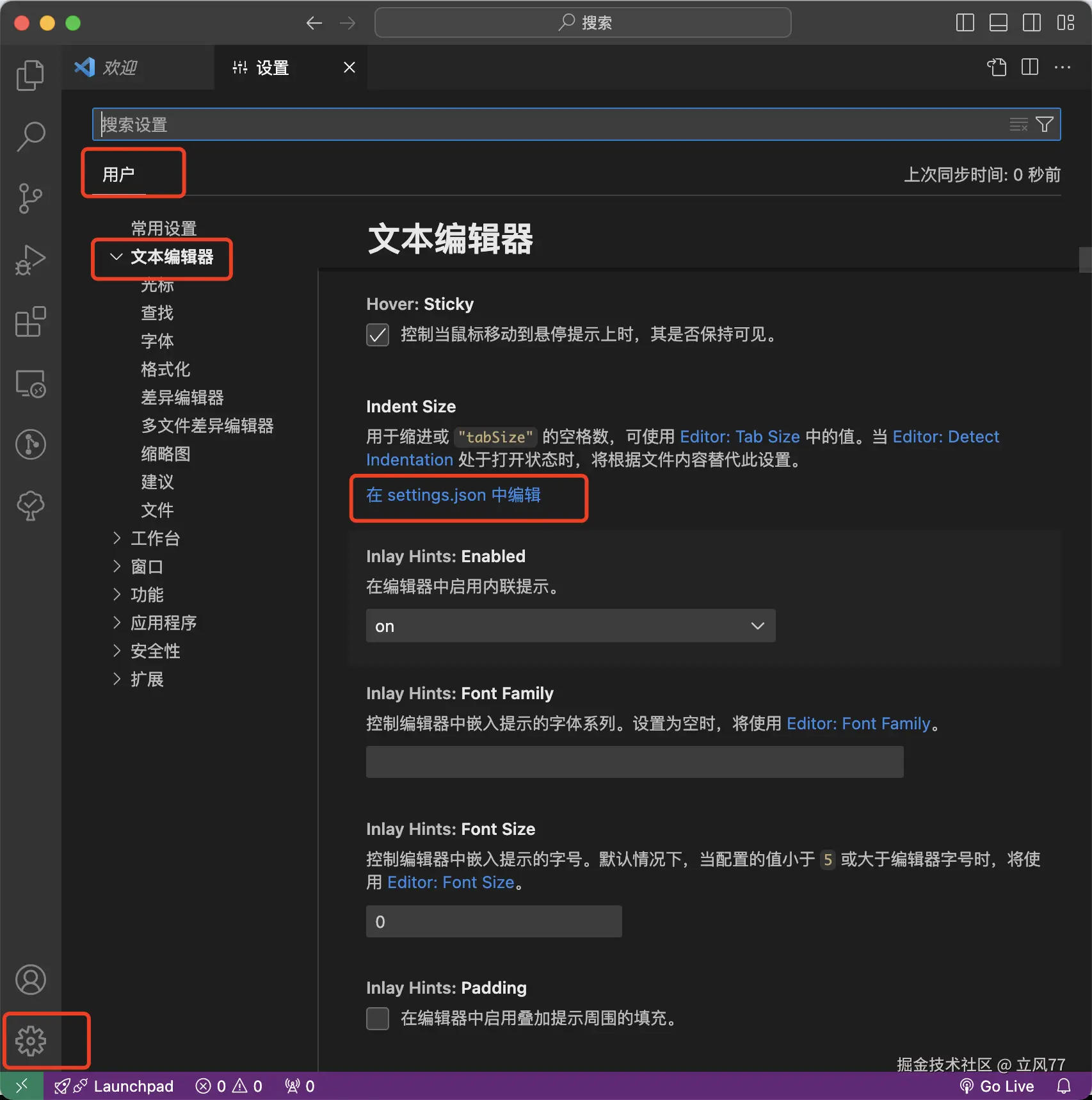Open the Source Control view

coord(30,198)
